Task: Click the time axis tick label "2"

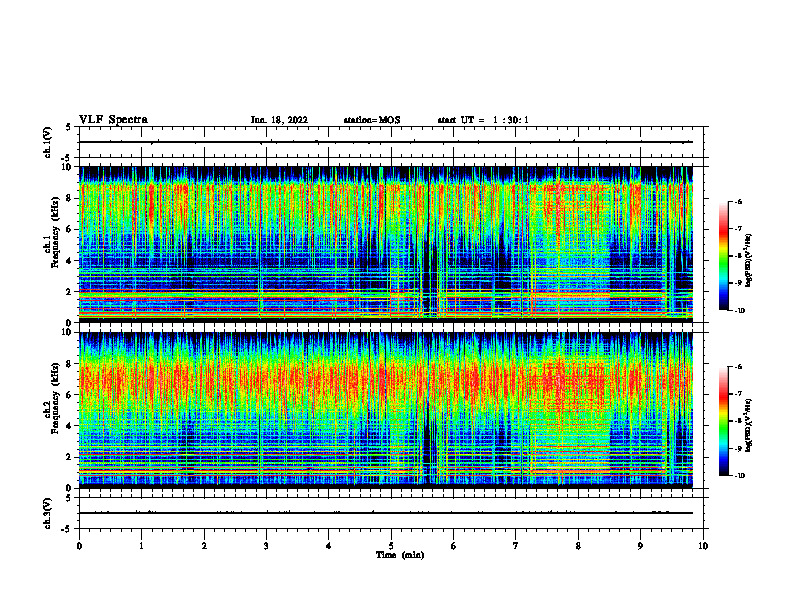Action: coord(204,546)
